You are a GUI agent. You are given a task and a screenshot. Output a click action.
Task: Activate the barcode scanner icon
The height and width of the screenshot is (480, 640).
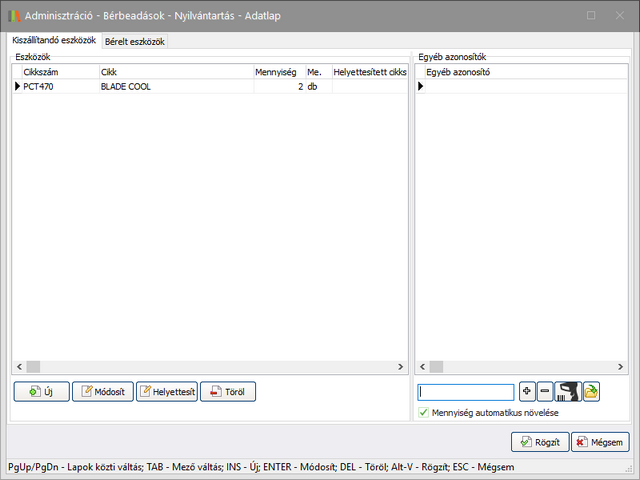[567, 392]
